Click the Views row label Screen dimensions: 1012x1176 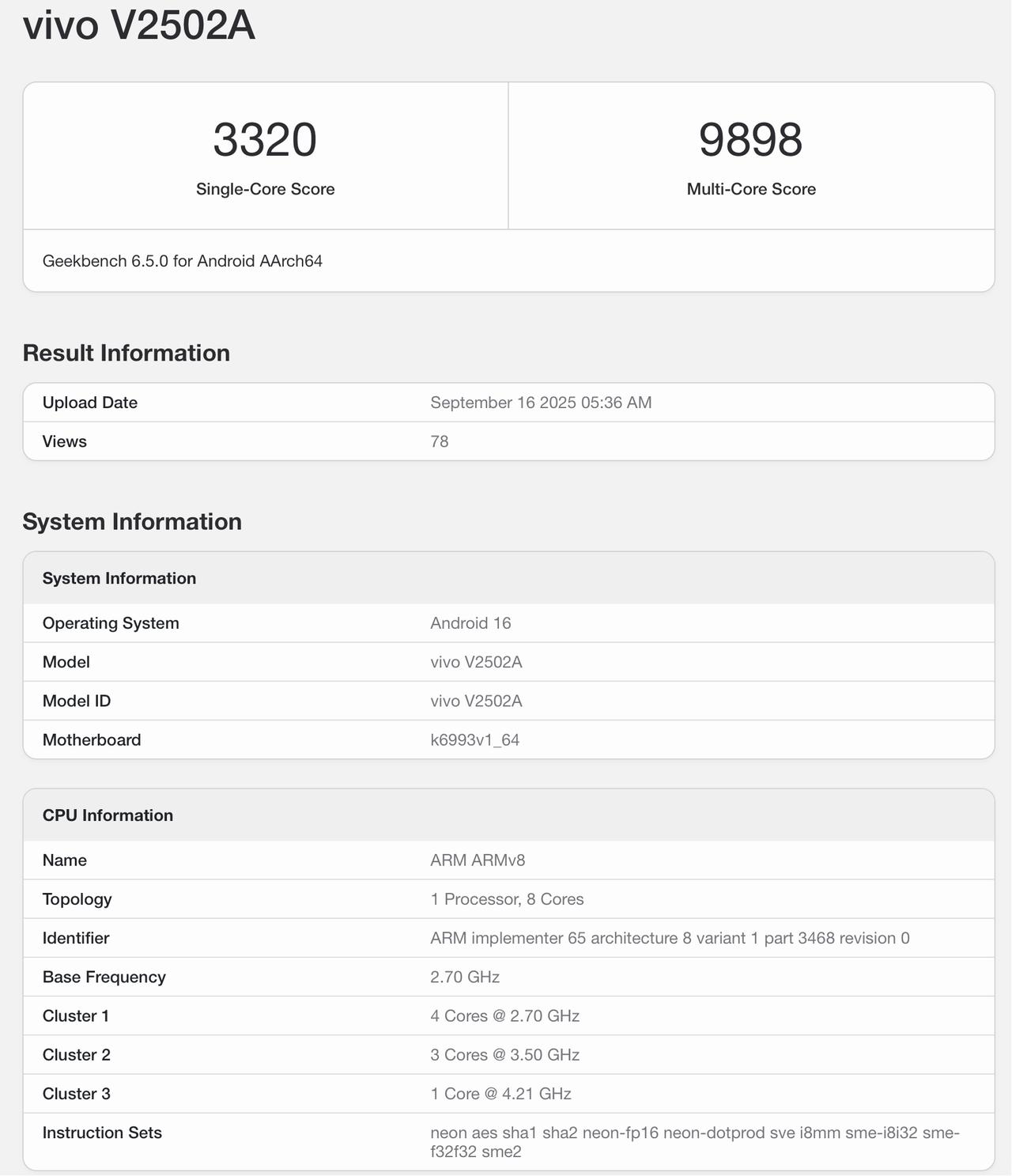(65, 441)
